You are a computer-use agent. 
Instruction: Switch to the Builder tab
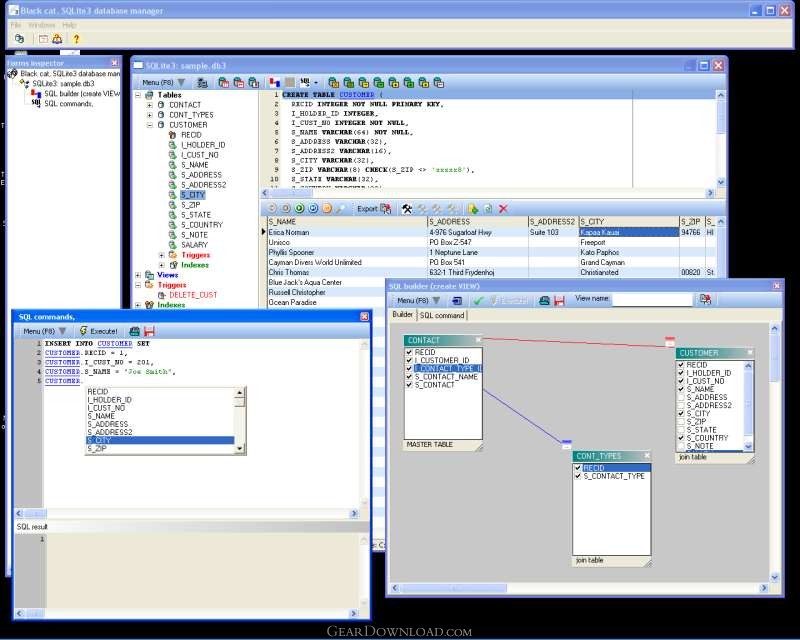click(x=403, y=314)
